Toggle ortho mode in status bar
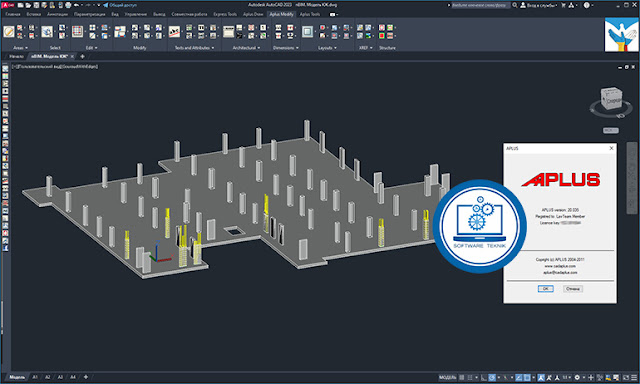The width and height of the screenshot is (640, 384). click(484, 377)
